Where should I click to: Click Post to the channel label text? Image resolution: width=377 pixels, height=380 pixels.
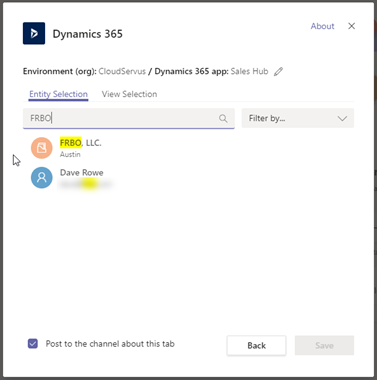110,344
